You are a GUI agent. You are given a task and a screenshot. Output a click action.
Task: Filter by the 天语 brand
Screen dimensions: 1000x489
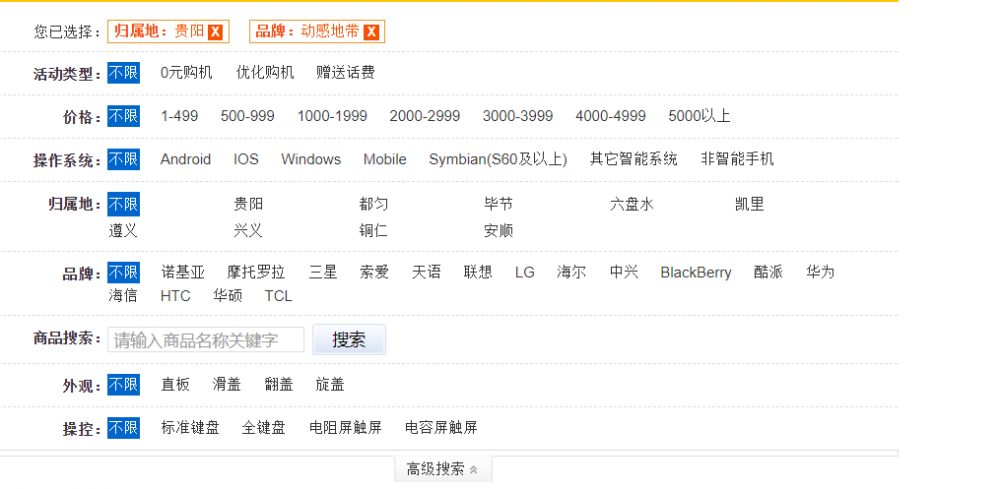426,273
